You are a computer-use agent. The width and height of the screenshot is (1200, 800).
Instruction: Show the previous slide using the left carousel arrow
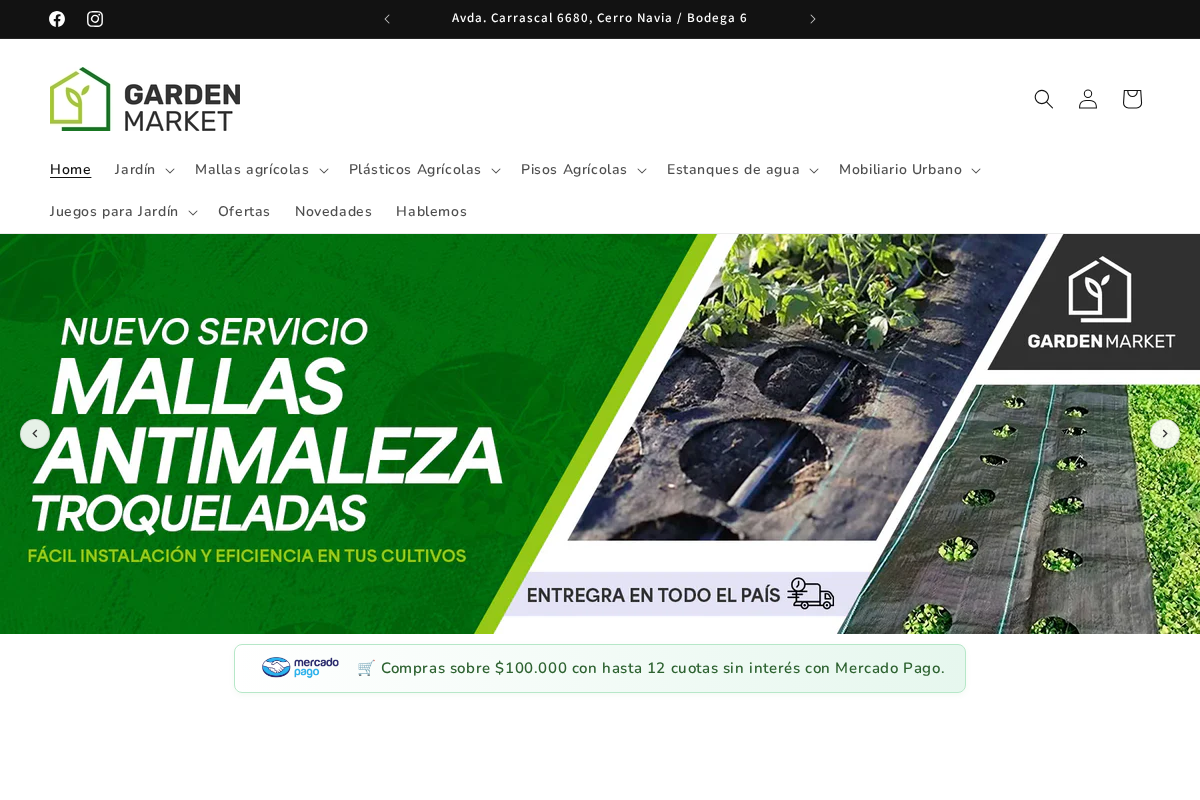pyautogui.click(x=35, y=434)
